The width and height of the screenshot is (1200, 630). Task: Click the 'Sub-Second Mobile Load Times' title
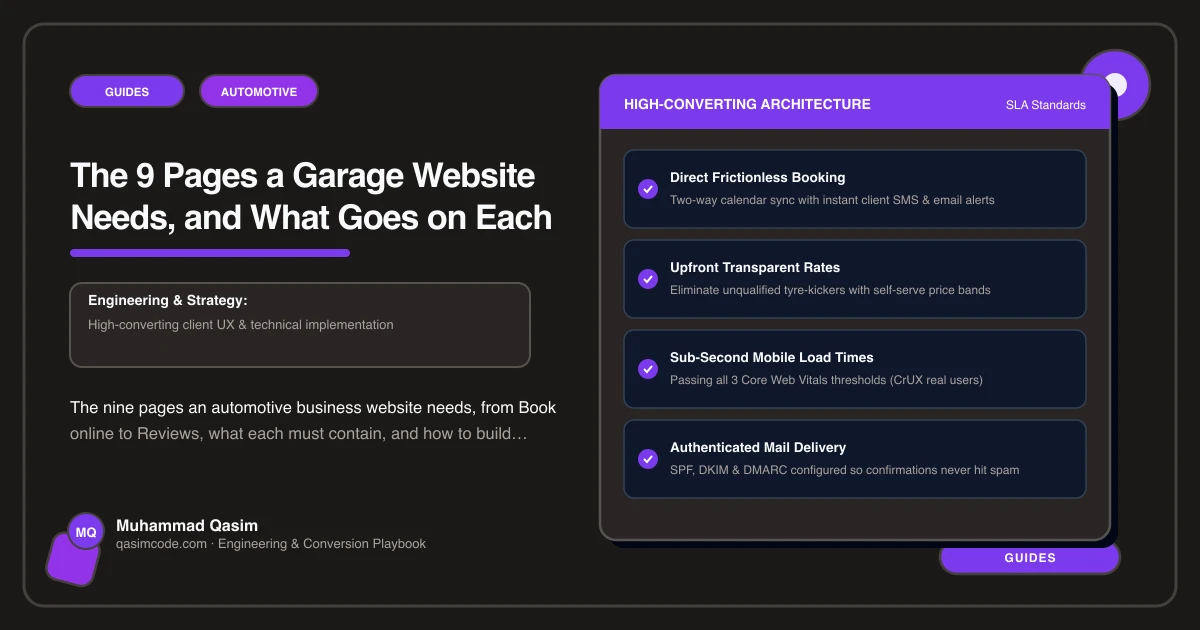772,357
